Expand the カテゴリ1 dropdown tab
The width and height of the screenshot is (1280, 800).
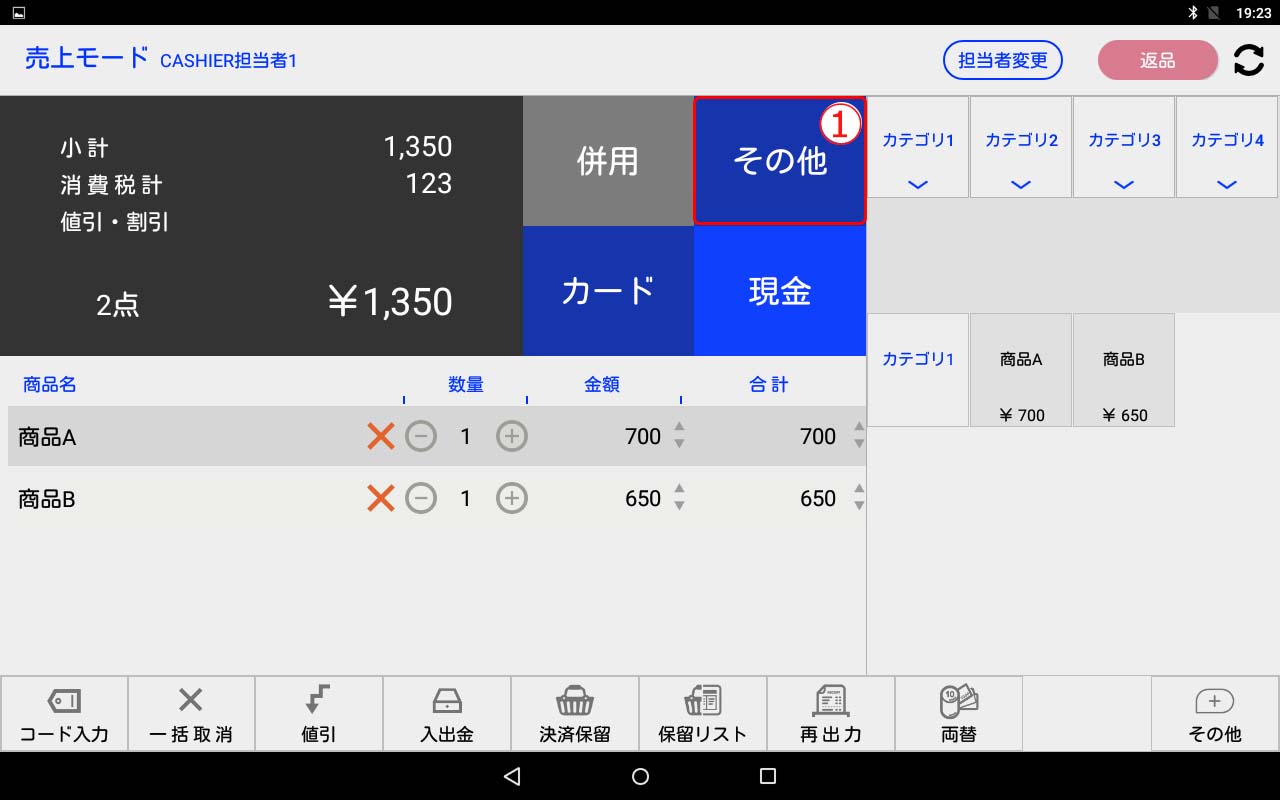[x=918, y=147]
